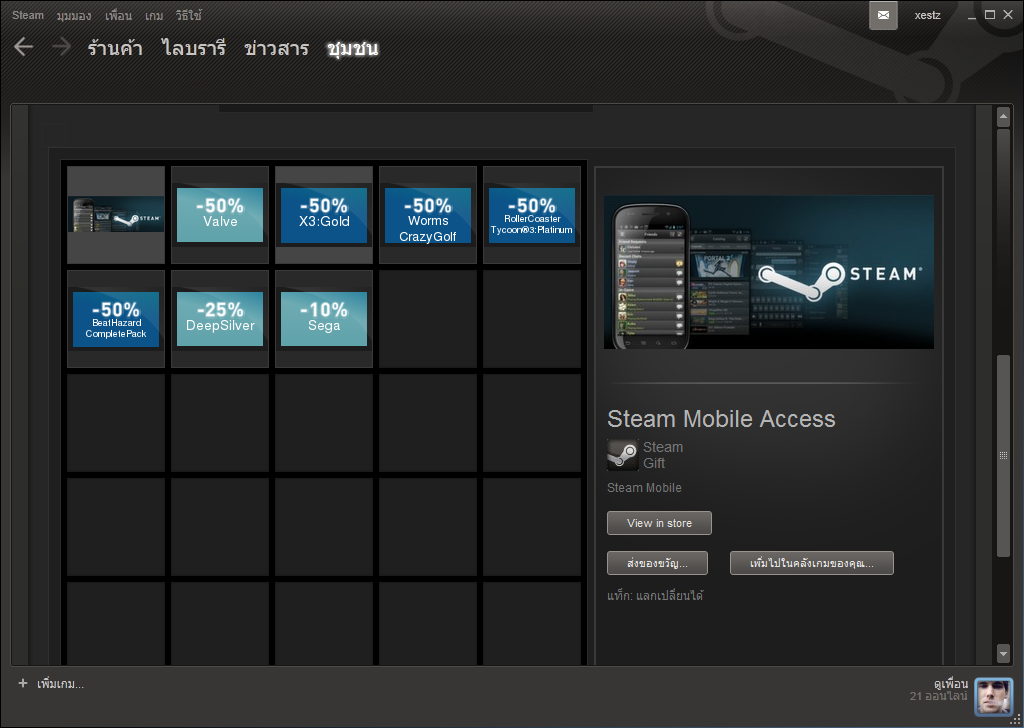
Task: Click the vertical scrollbar thumb
Action: coord(1004,456)
